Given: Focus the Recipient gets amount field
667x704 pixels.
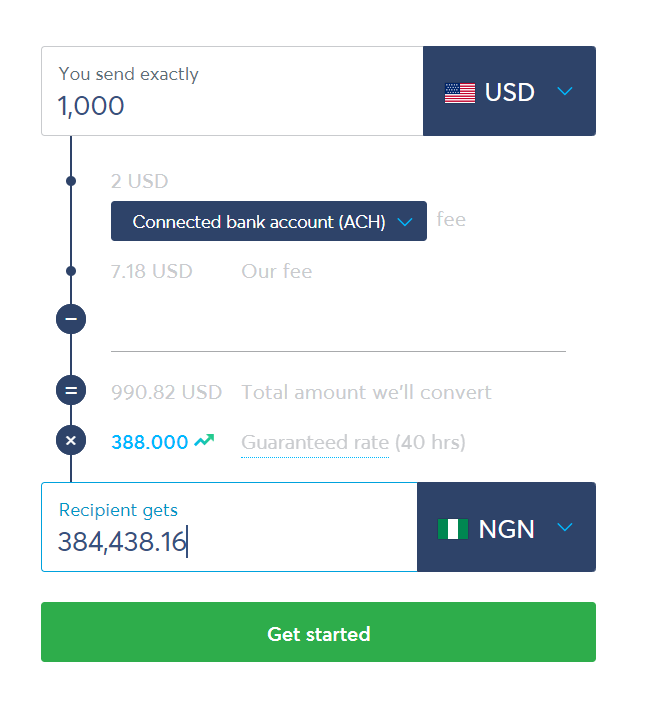Looking at the screenshot, I should pyautogui.click(x=228, y=540).
